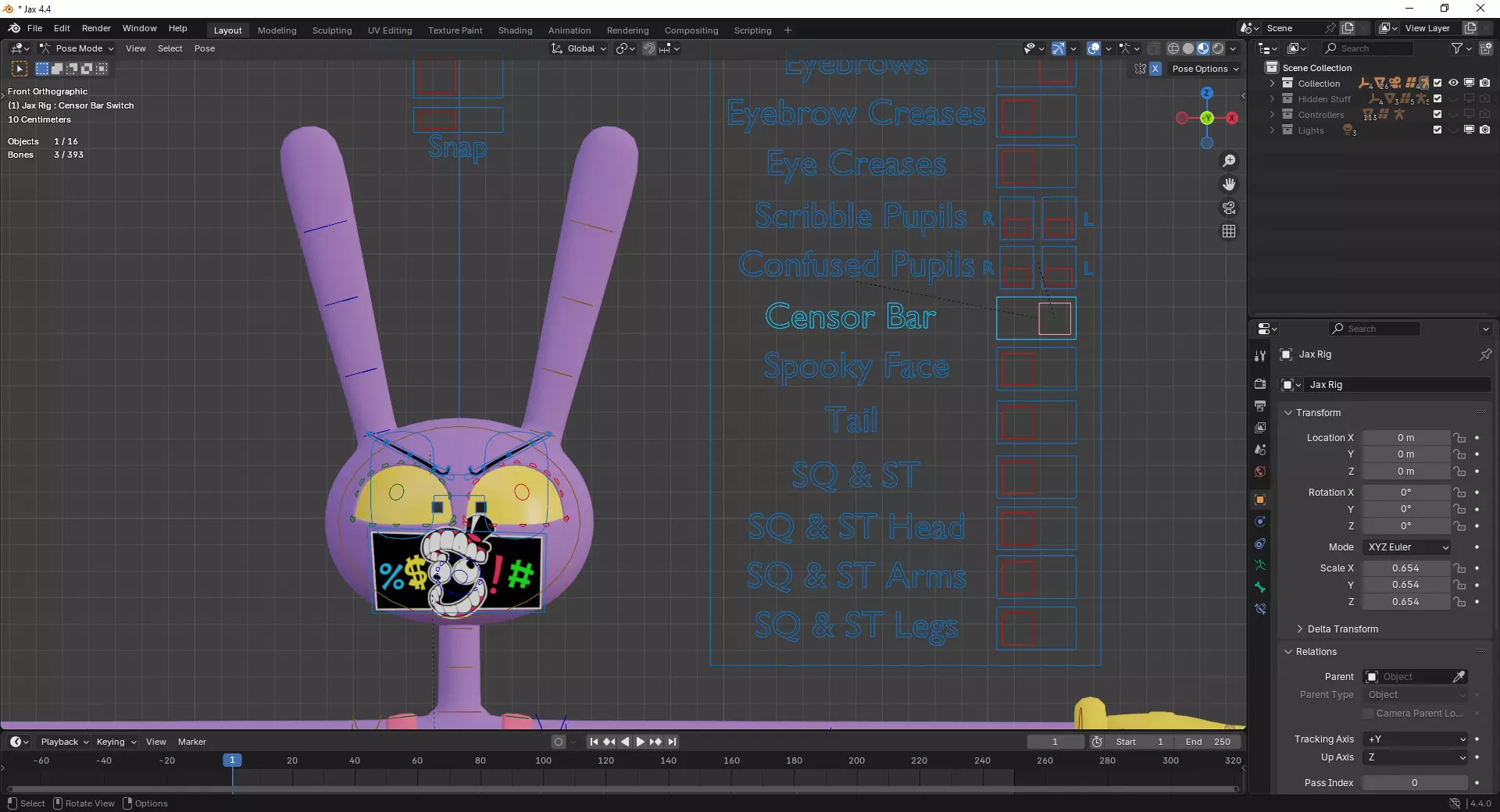Toggle show gizmos in viewport header
This screenshot has width=1500, height=812.
(x=1058, y=48)
